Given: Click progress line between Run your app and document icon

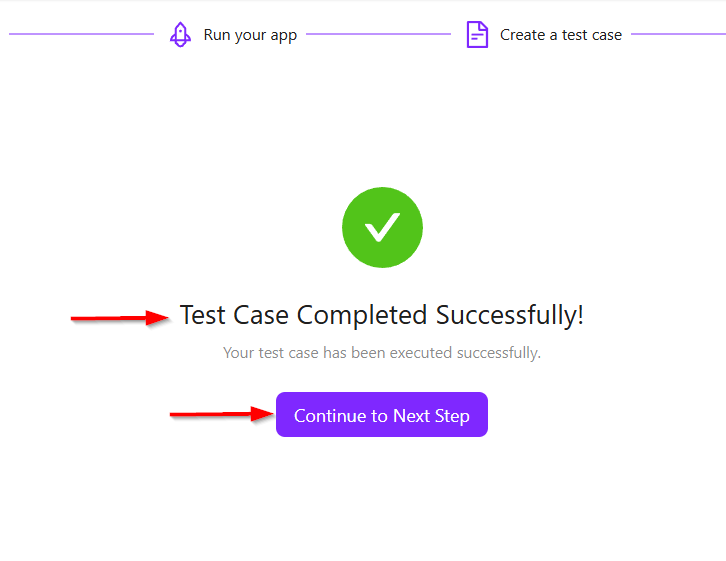Looking at the screenshot, I should coord(378,34).
